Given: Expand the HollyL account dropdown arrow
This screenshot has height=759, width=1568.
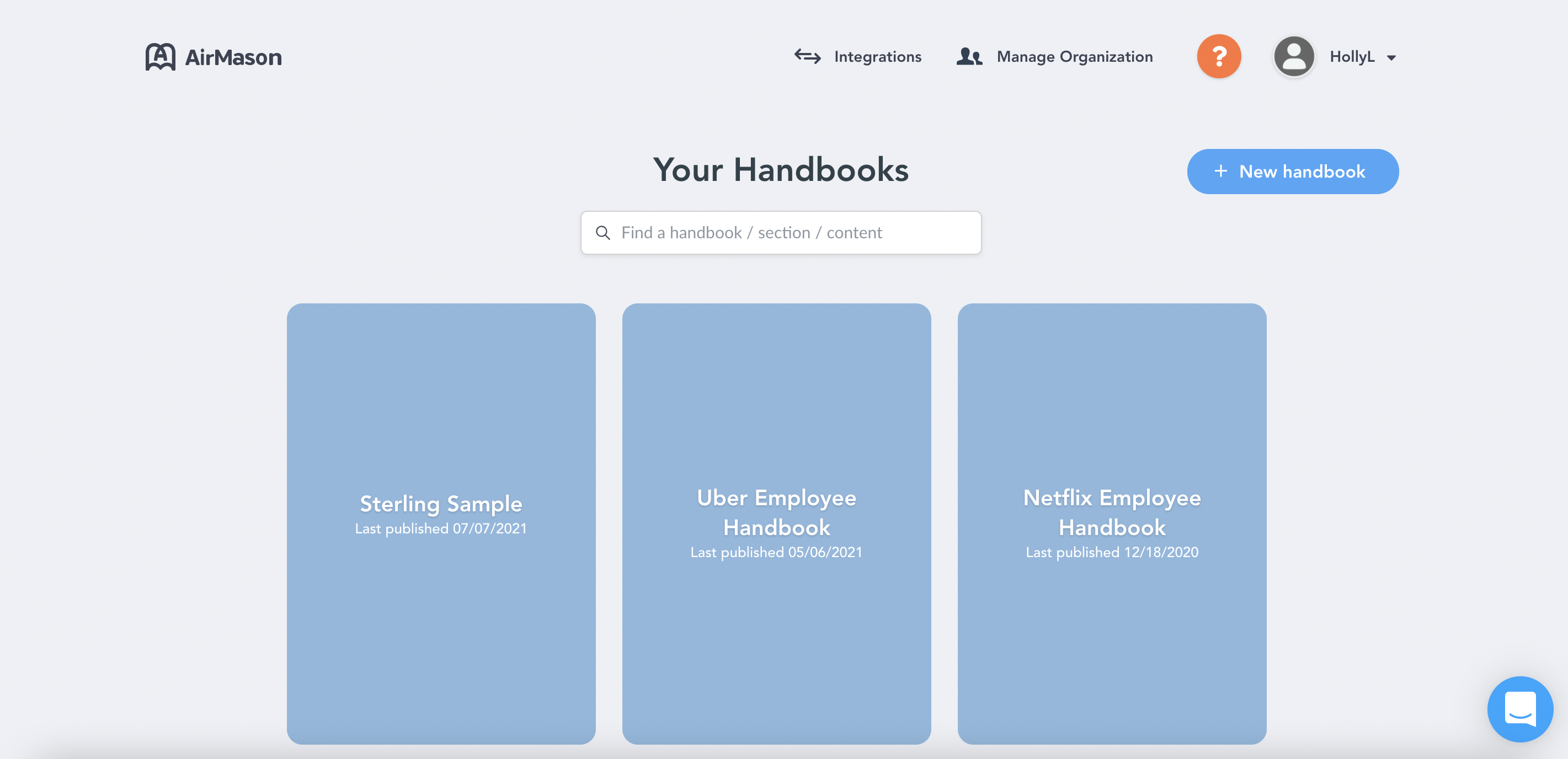Looking at the screenshot, I should pyautogui.click(x=1391, y=58).
